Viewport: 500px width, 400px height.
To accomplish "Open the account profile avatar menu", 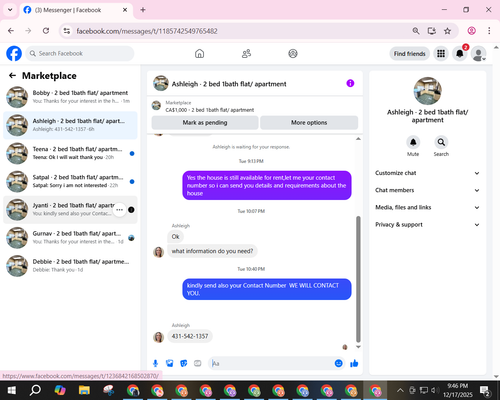I will [x=478, y=54].
